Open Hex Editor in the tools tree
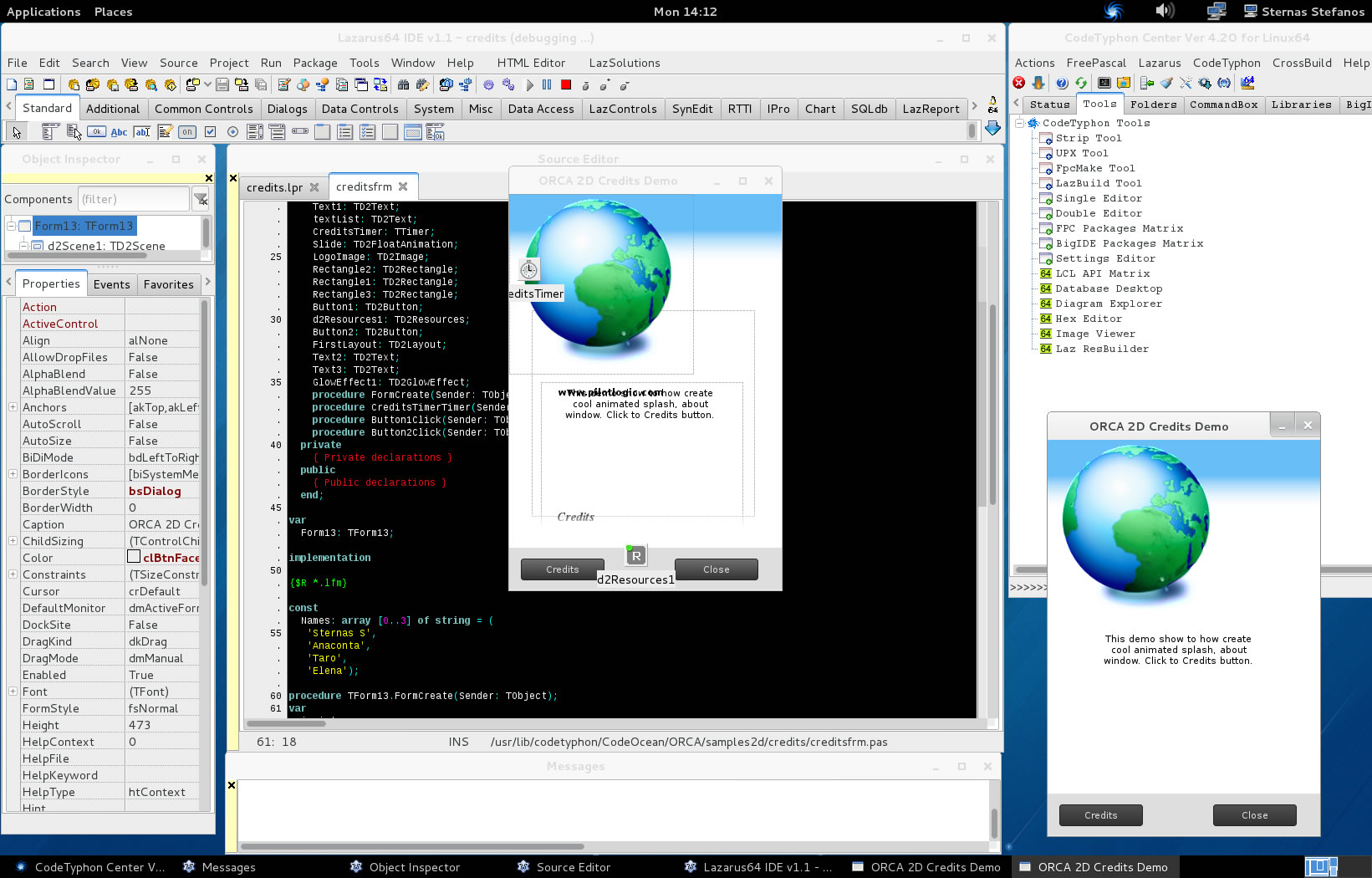The width and height of the screenshot is (1372, 878). pyautogui.click(x=1089, y=319)
